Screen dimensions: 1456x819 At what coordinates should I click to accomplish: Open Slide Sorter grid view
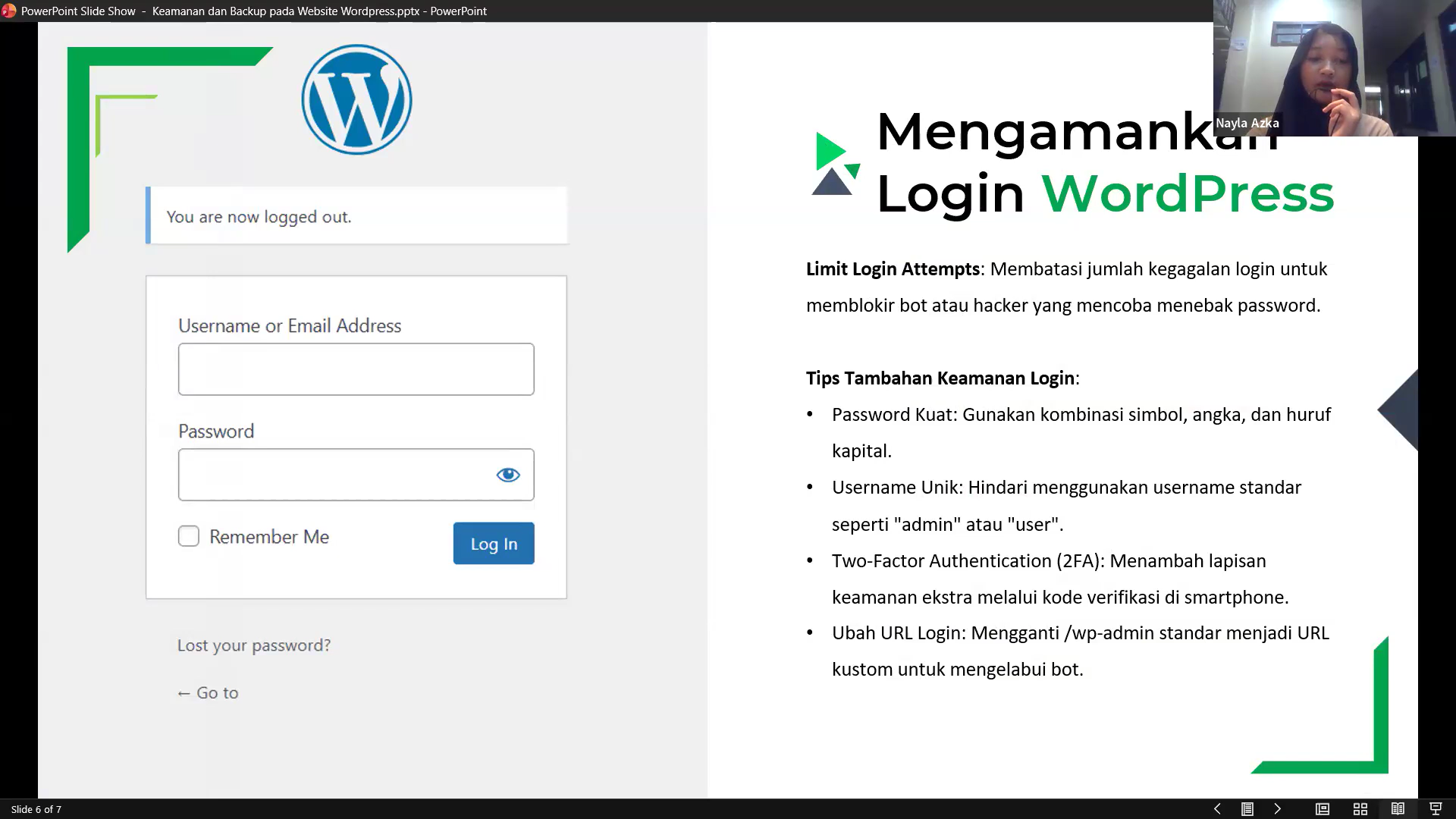pos(1360,809)
